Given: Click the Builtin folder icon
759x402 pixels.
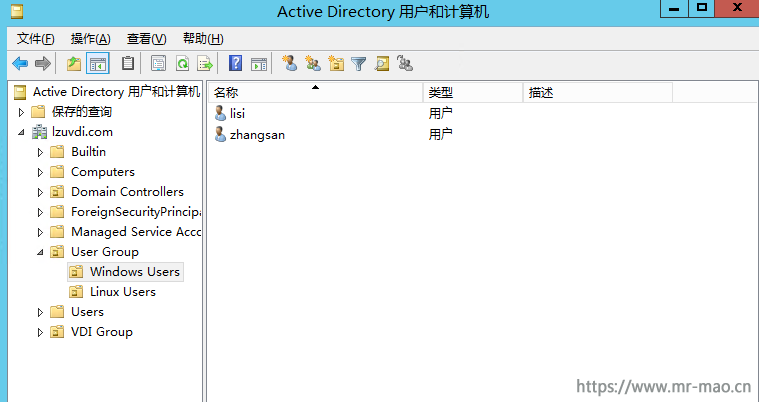Looking at the screenshot, I should 57,152.
